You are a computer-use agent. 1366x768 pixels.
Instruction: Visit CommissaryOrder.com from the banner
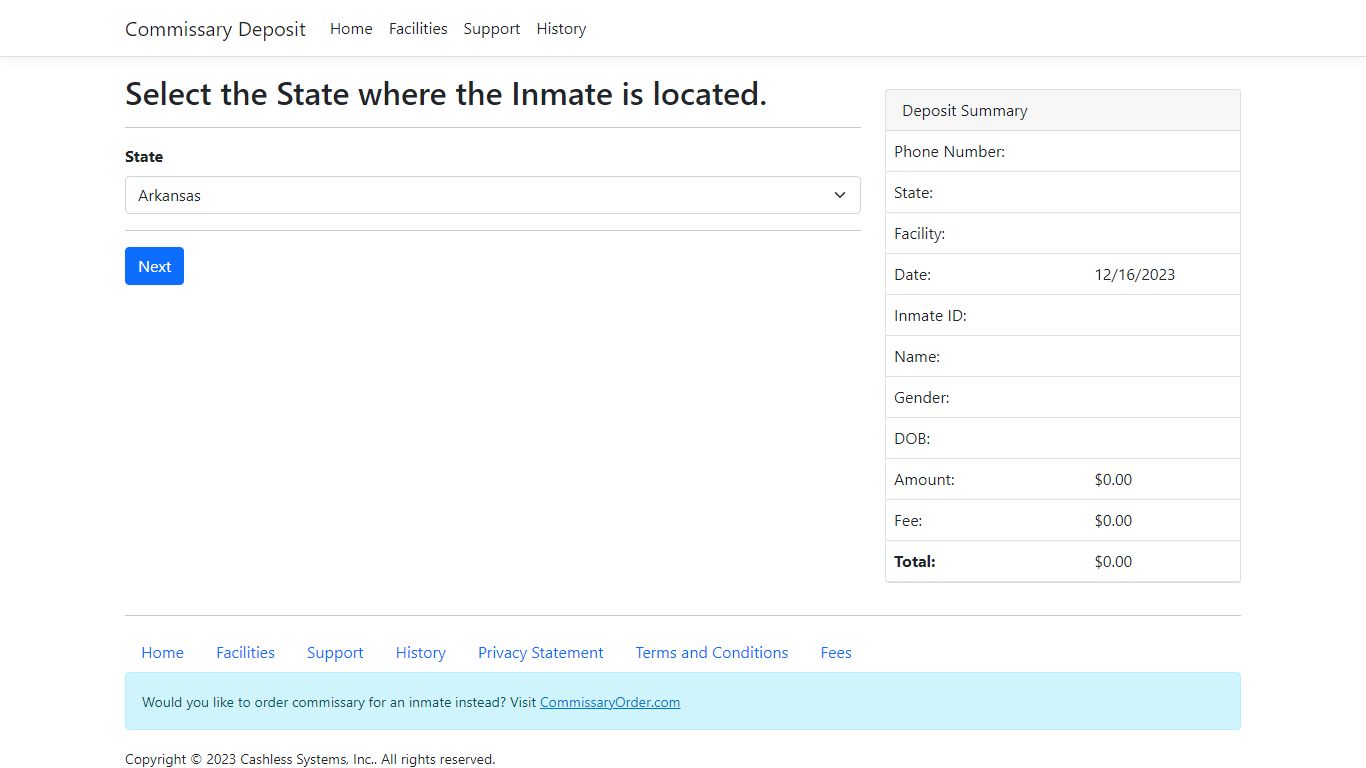tap(610, 702)
